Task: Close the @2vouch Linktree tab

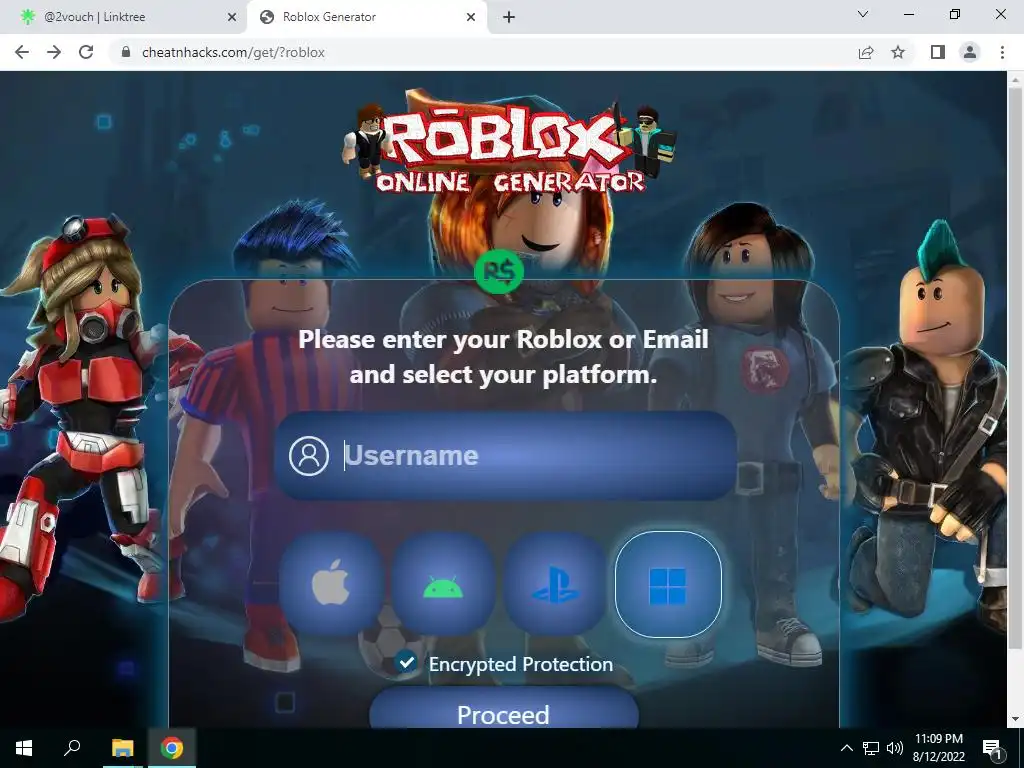Action: pyautogui.click(x=232, y=17)
